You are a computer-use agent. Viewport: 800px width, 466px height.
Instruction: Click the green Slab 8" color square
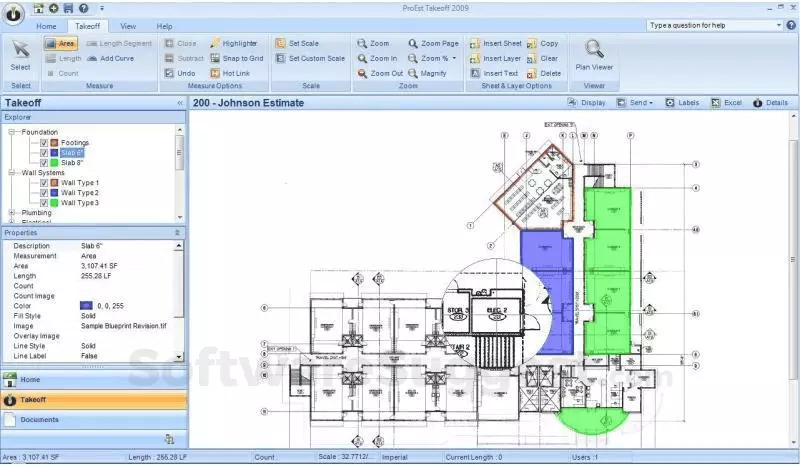[54, 162]
